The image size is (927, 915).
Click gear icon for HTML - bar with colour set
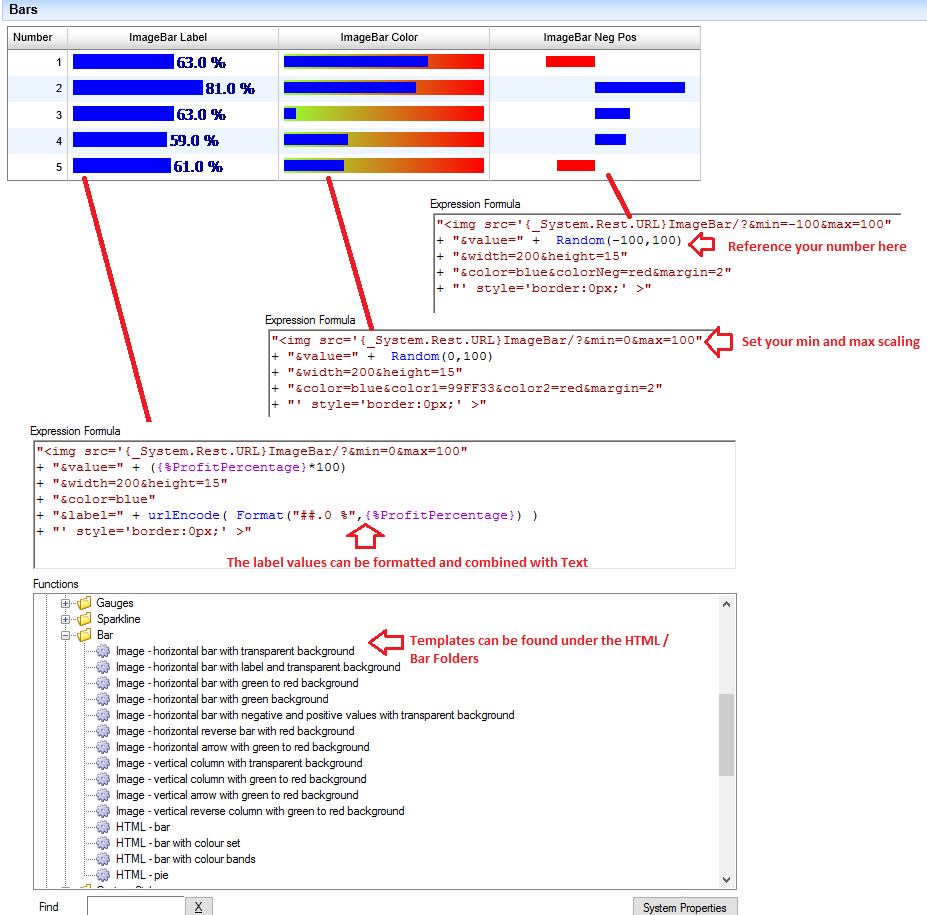click(x=103, y=842)
